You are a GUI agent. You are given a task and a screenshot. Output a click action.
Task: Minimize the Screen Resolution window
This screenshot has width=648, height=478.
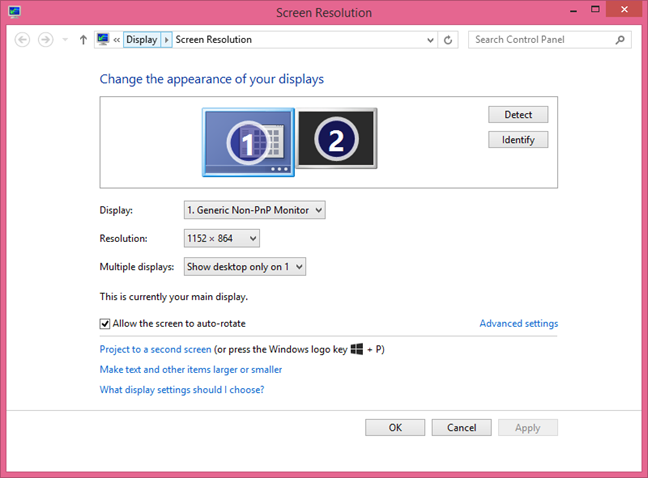[573, 11]
